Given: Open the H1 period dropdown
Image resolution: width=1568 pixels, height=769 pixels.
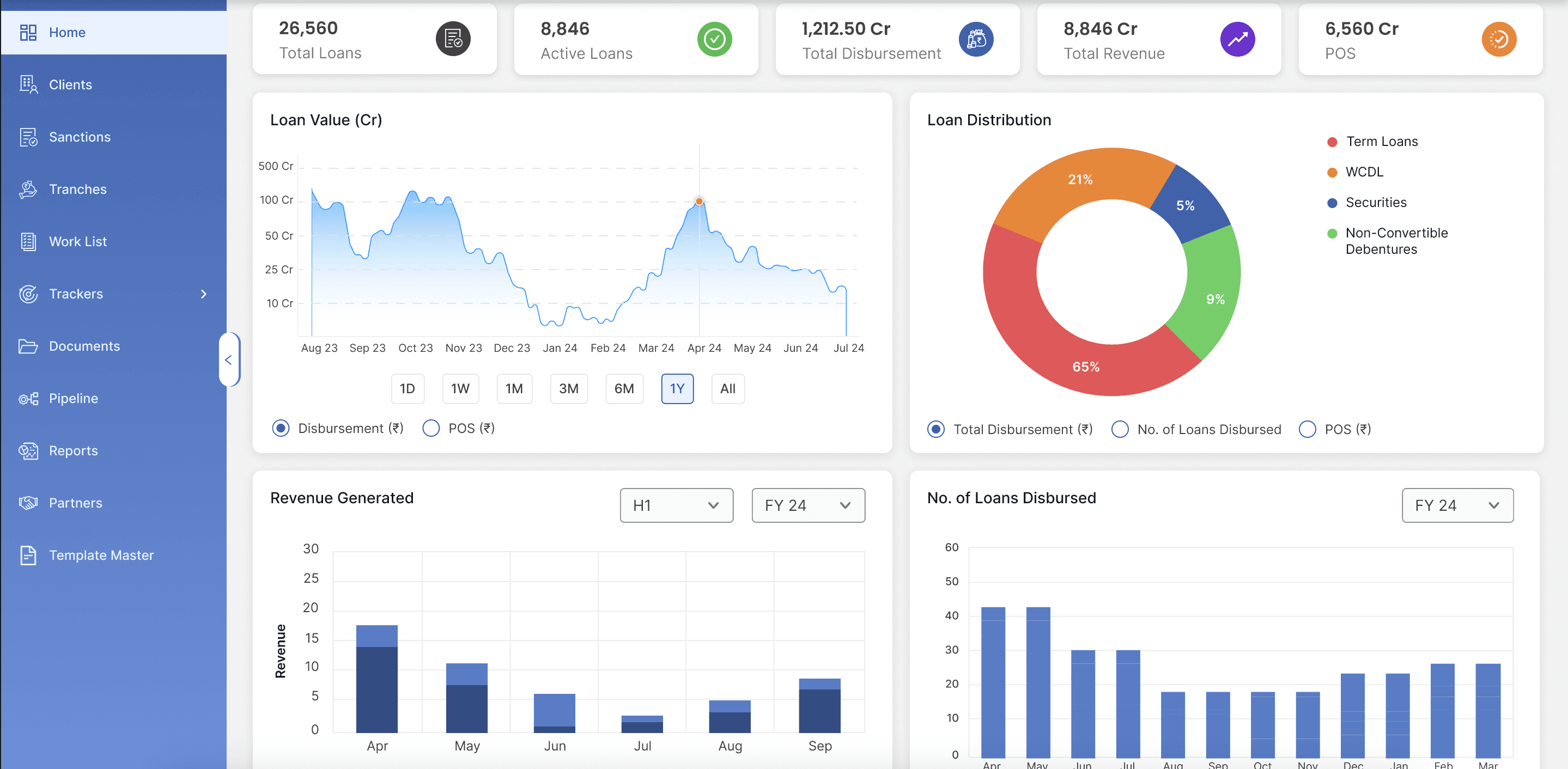Looking at the screenshot, I should pos(676,505).
